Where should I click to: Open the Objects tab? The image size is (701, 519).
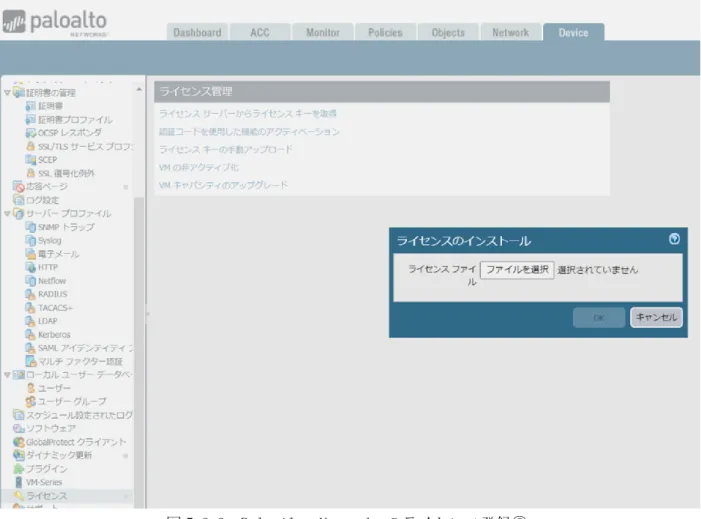[448, 33]
